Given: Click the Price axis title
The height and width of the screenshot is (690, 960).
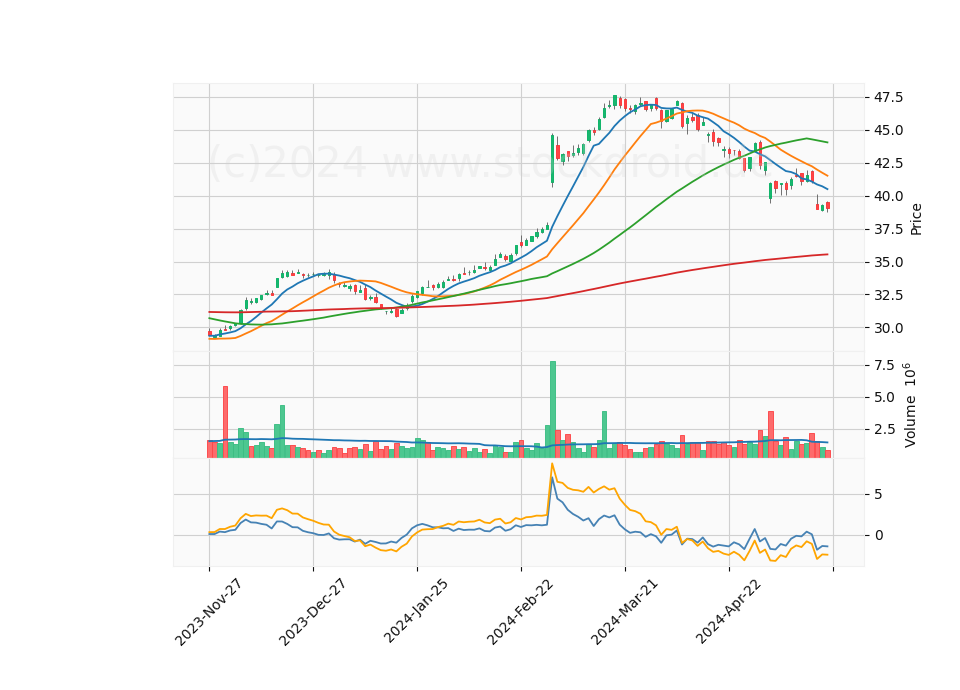Looking at the screenshot, I should click(916, 219).
